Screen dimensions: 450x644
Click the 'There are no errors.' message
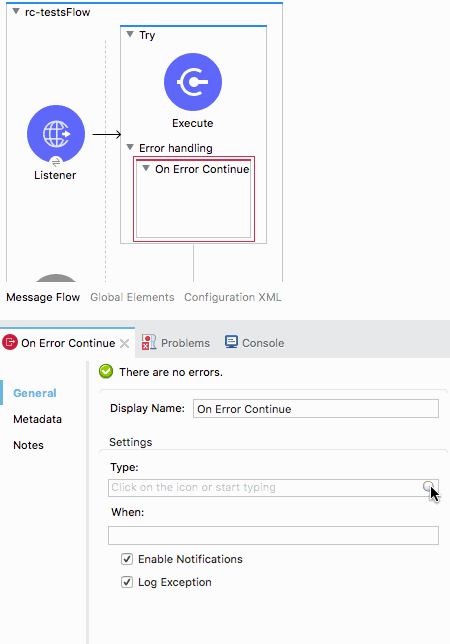(x=171, y=372)
